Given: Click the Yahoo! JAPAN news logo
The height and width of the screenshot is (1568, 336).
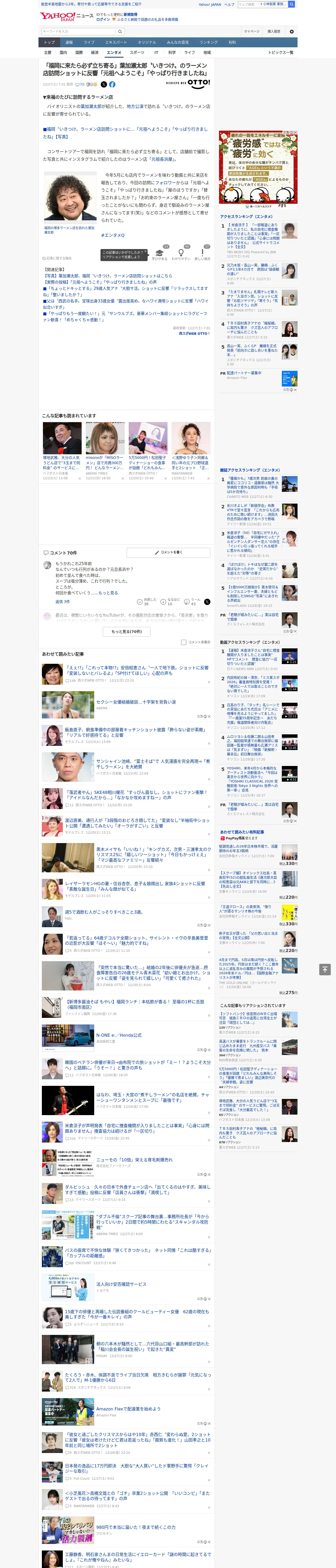Looking at the screenshot, I should 66,16.
